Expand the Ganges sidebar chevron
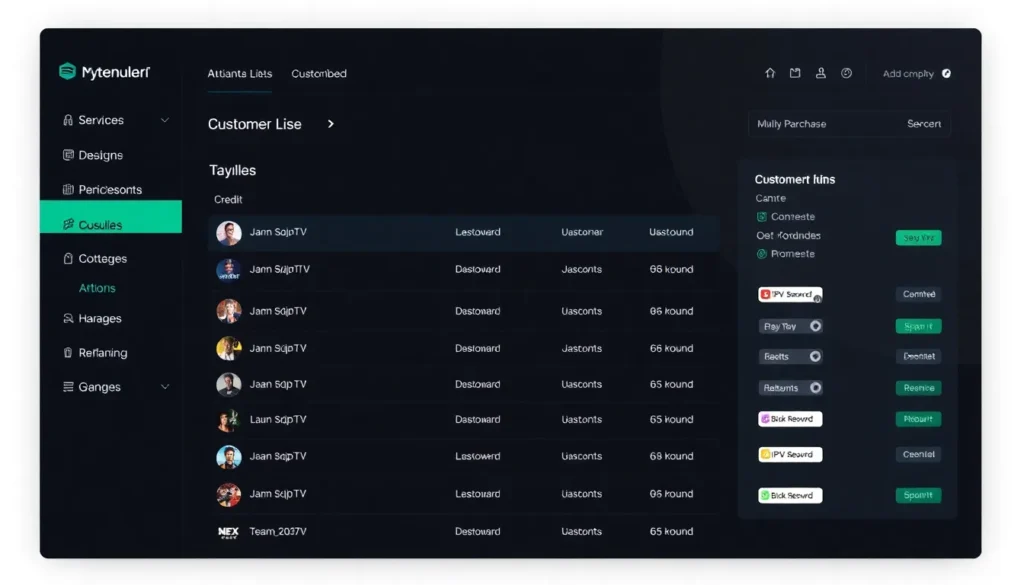Viewport: 1024px width, 585px height. pos(165,387)
